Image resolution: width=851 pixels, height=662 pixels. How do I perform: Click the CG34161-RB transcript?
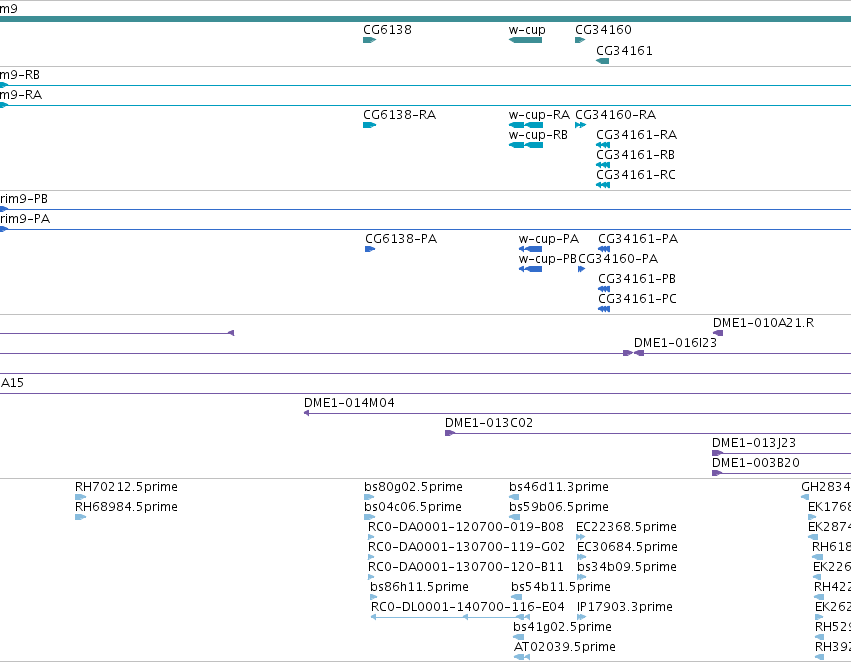(x=603, y=166)
